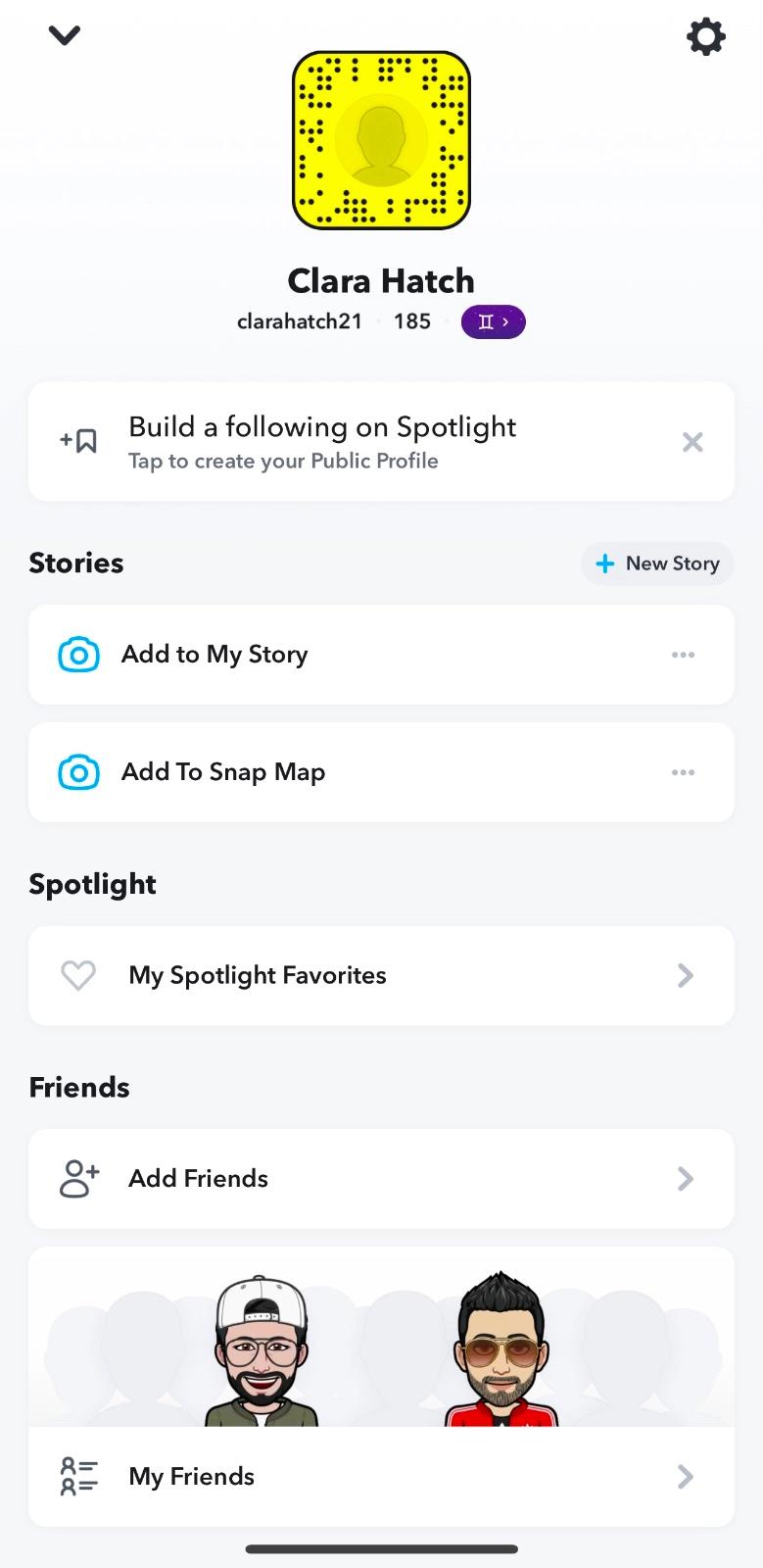Expand My Spotlight Favorites via chevron

tap(686, 975)
